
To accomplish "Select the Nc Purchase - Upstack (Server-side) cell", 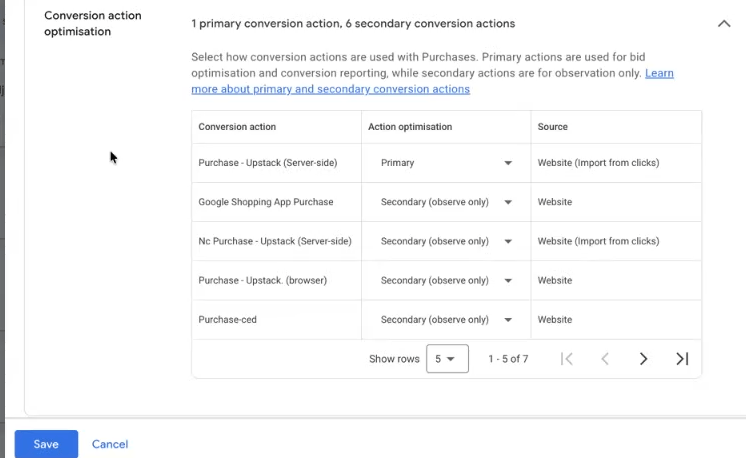I will click(275, 241).
